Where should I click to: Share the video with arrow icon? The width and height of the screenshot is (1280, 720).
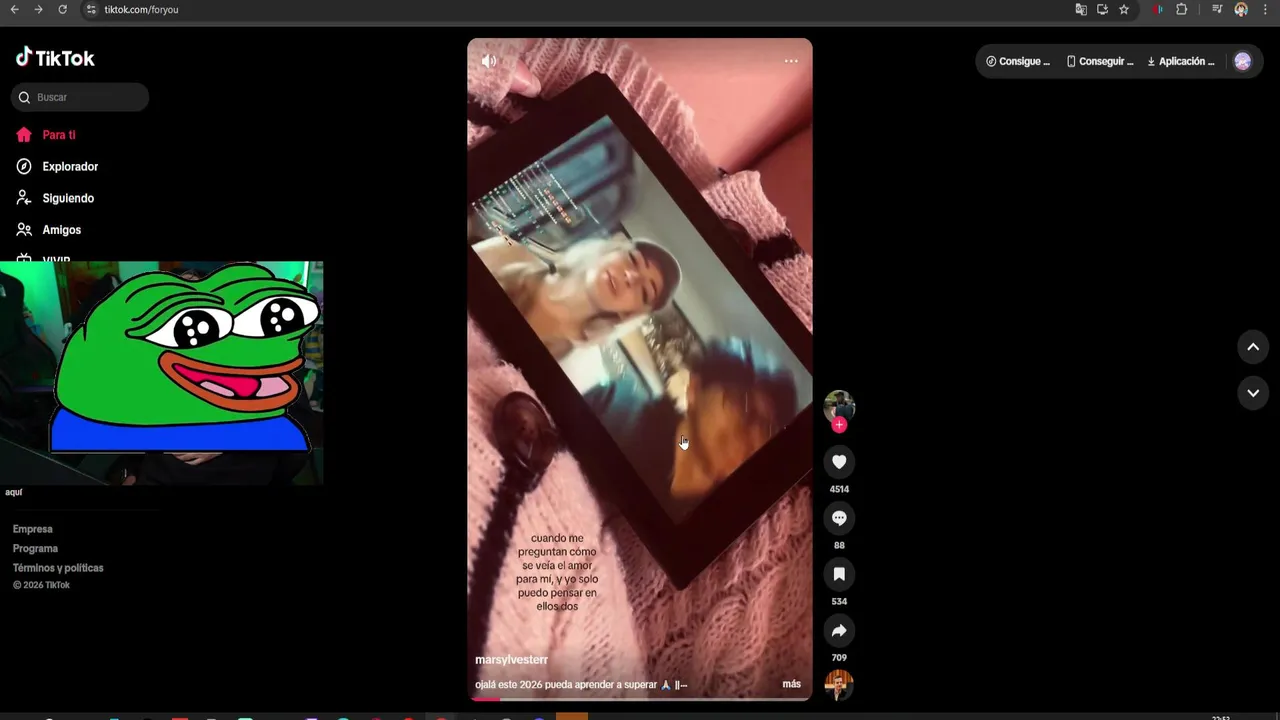[x=839, y=630]
